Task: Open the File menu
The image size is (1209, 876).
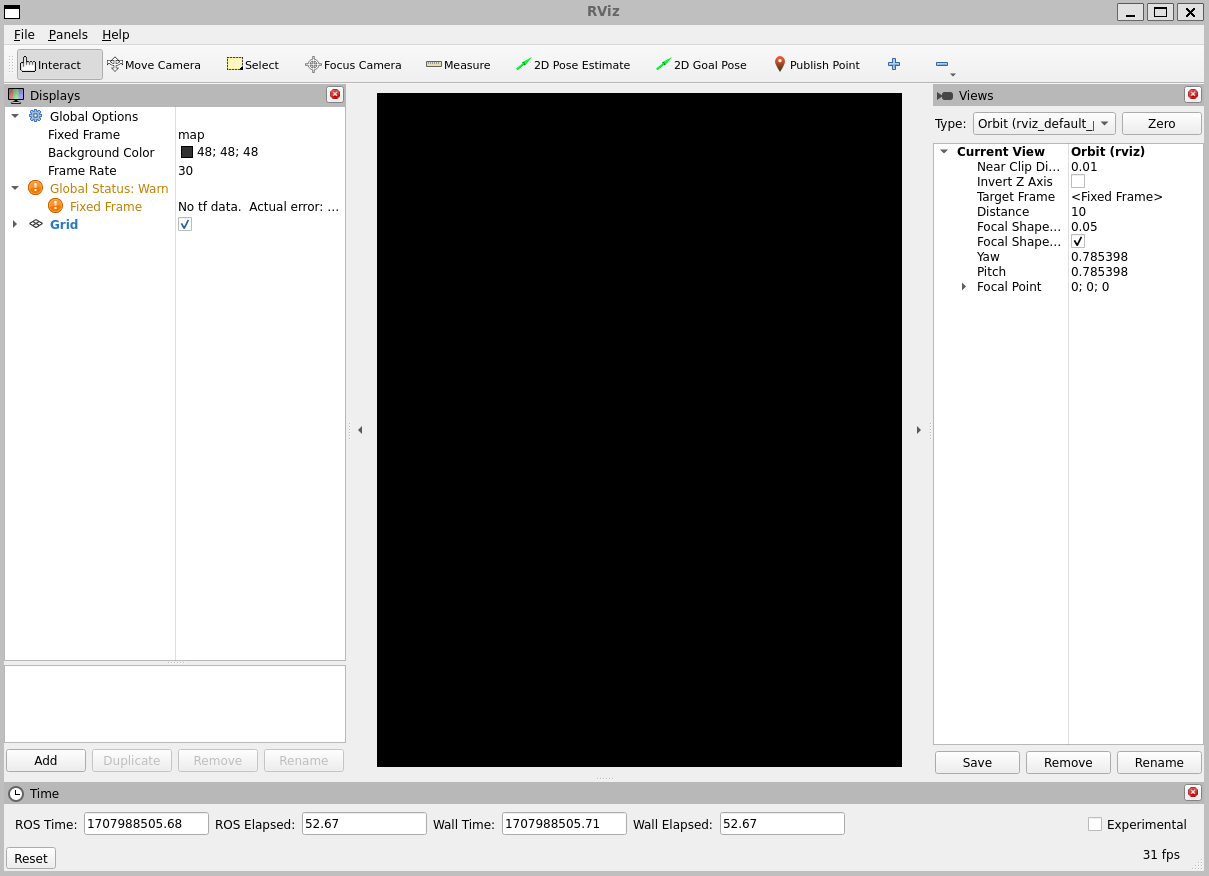Action: click(23, 34)
